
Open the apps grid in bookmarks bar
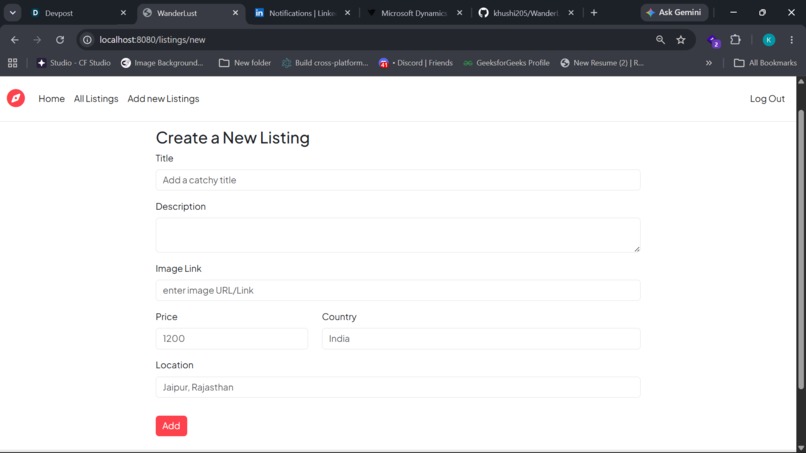coord(12,63)
